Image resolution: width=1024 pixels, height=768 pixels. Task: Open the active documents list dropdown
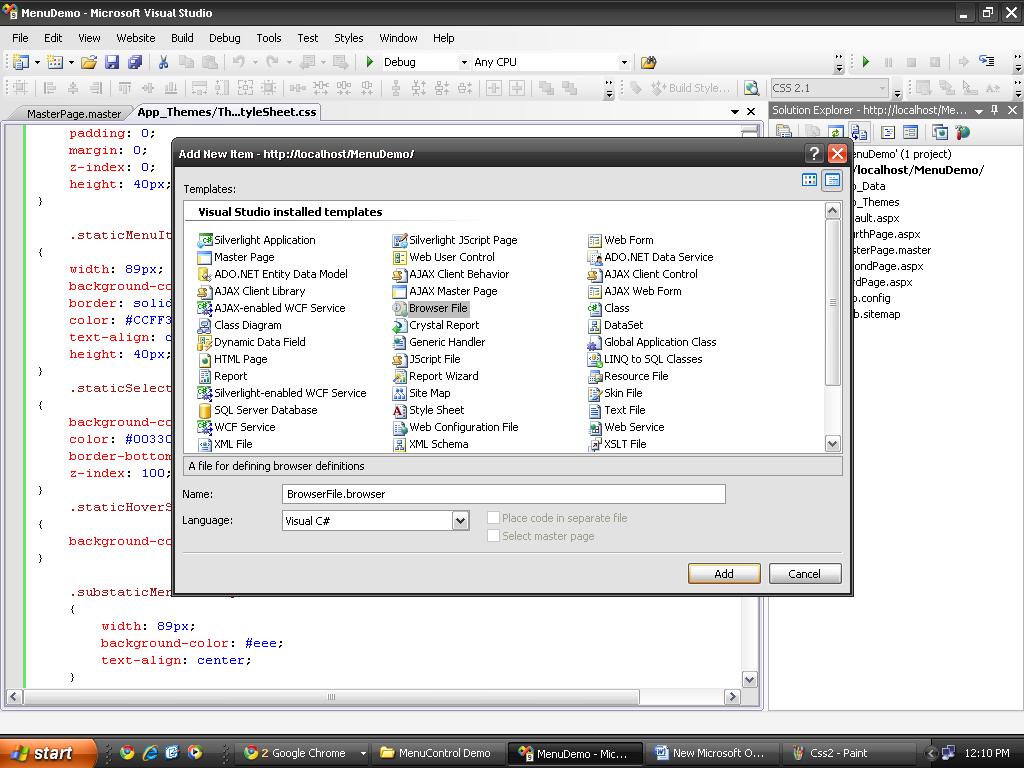[735, 112]
